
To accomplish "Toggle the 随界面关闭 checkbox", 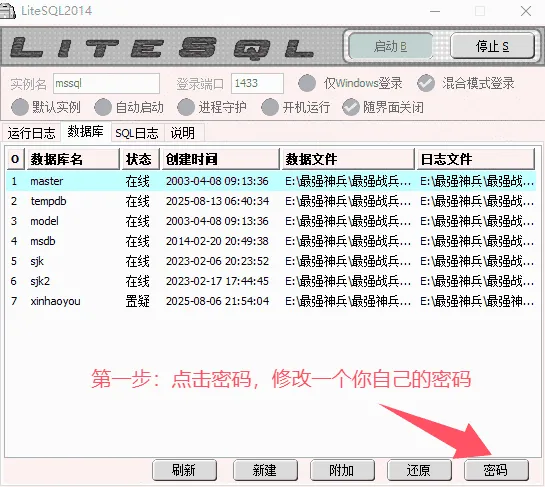I will 351,107.
